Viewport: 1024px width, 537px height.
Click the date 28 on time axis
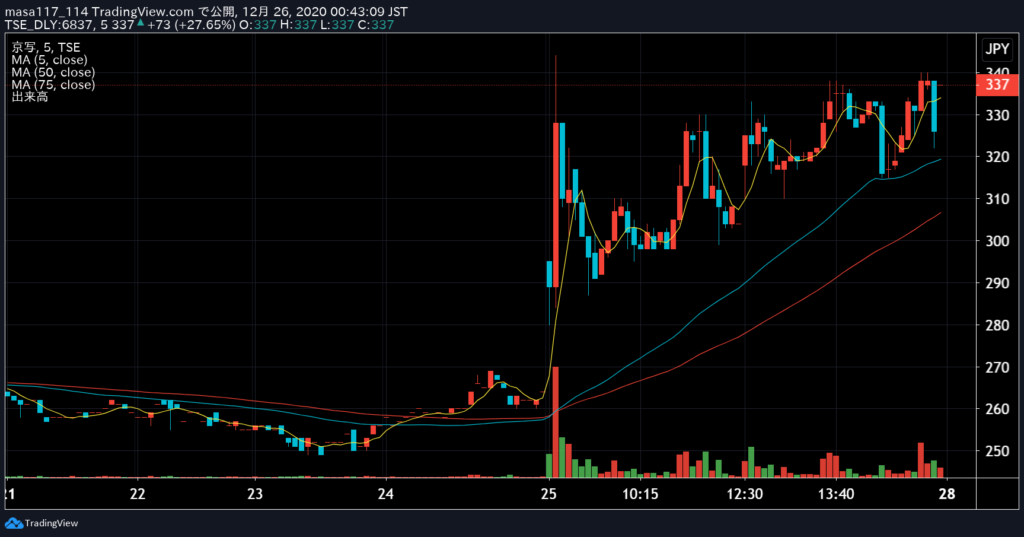click(947, 494)
